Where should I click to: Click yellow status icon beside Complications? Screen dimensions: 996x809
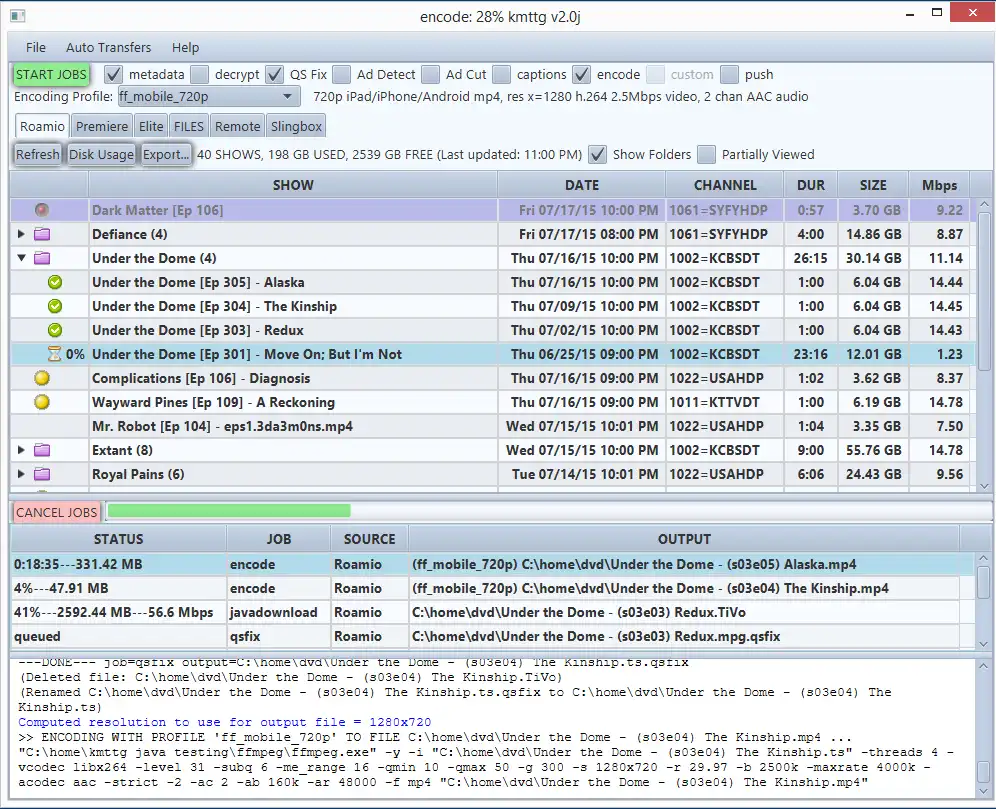click(x=42, y=378)
